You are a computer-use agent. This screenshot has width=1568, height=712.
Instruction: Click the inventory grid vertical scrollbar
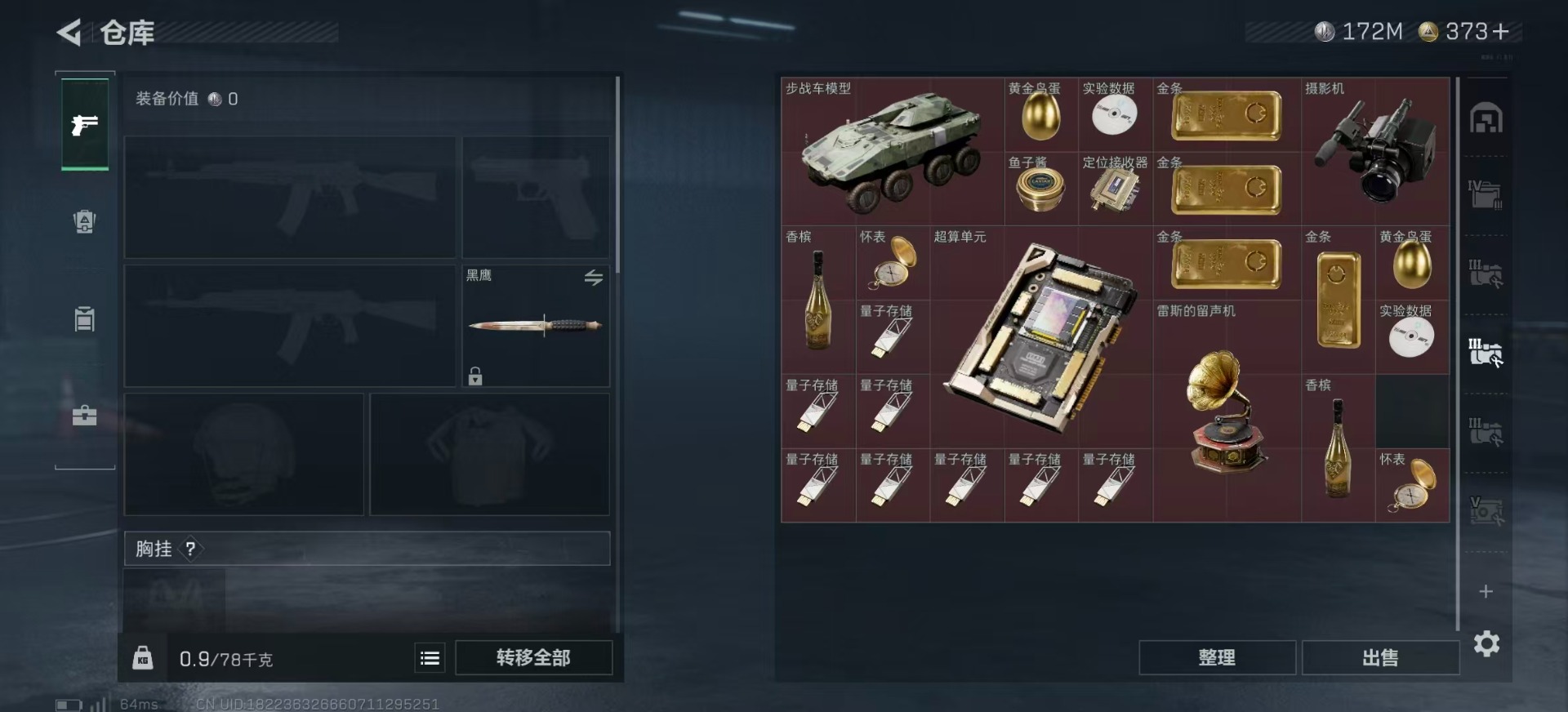[1457, 354]
